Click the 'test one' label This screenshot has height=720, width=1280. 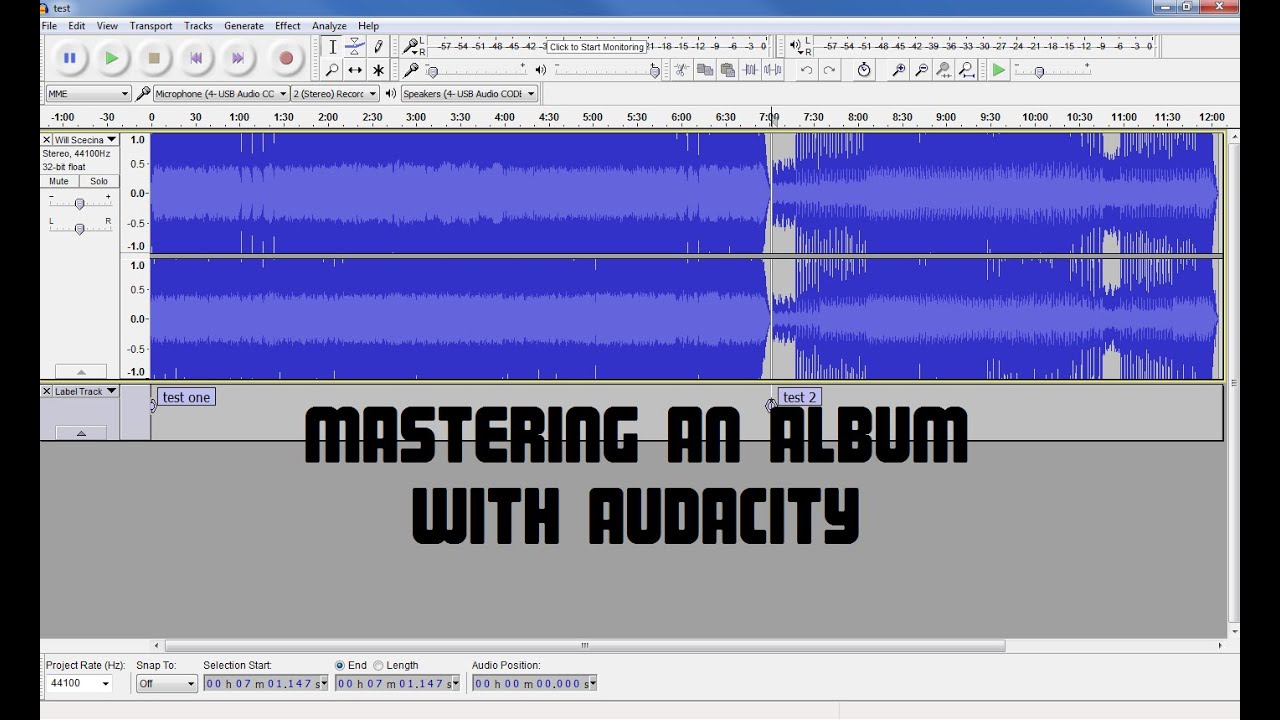pyautogui.click(x=186, y=397)
